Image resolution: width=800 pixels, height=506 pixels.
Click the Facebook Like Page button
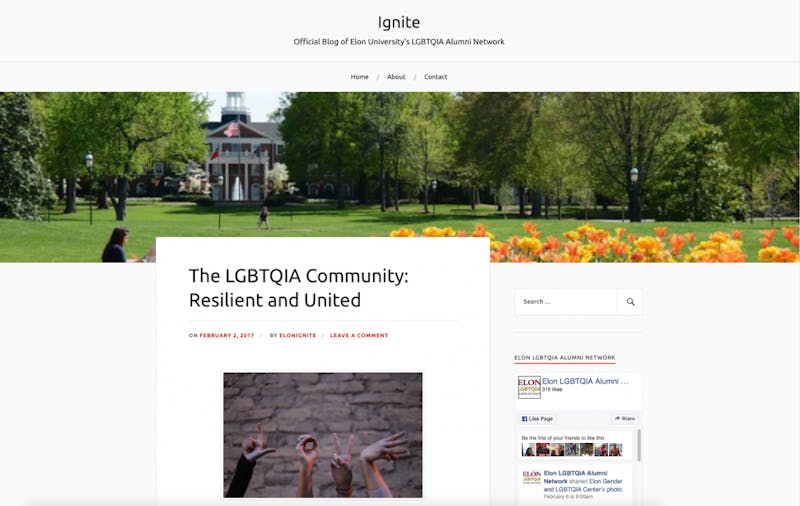tap(537, 419)
